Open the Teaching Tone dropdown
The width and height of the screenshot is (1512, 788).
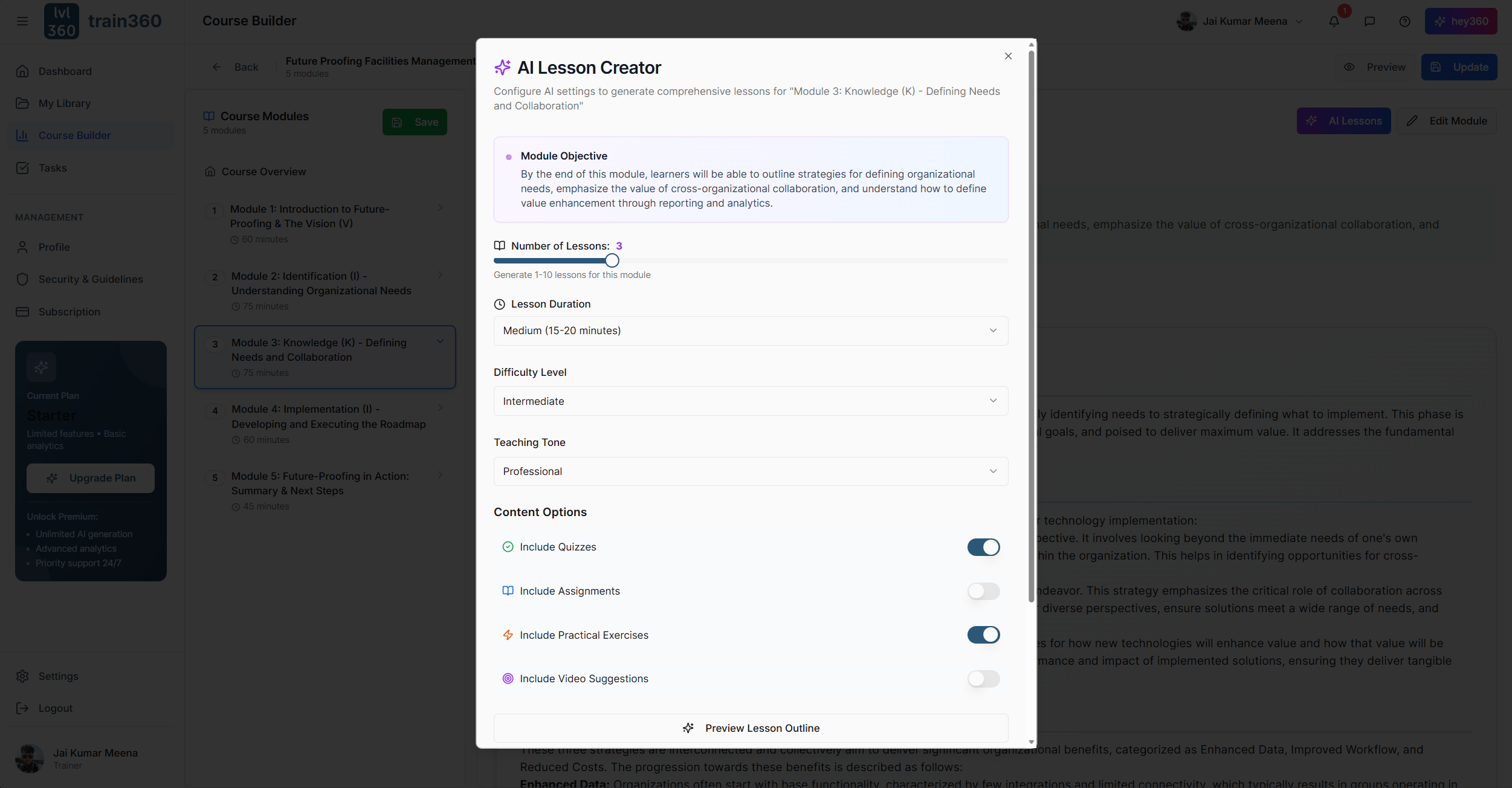tap(750, 471)
